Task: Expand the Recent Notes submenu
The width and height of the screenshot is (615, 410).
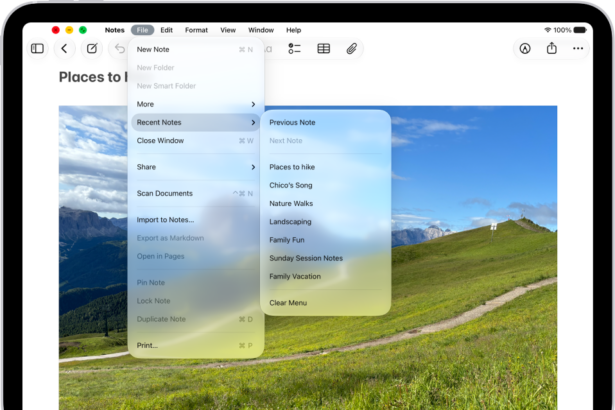Action: point(195,122)
